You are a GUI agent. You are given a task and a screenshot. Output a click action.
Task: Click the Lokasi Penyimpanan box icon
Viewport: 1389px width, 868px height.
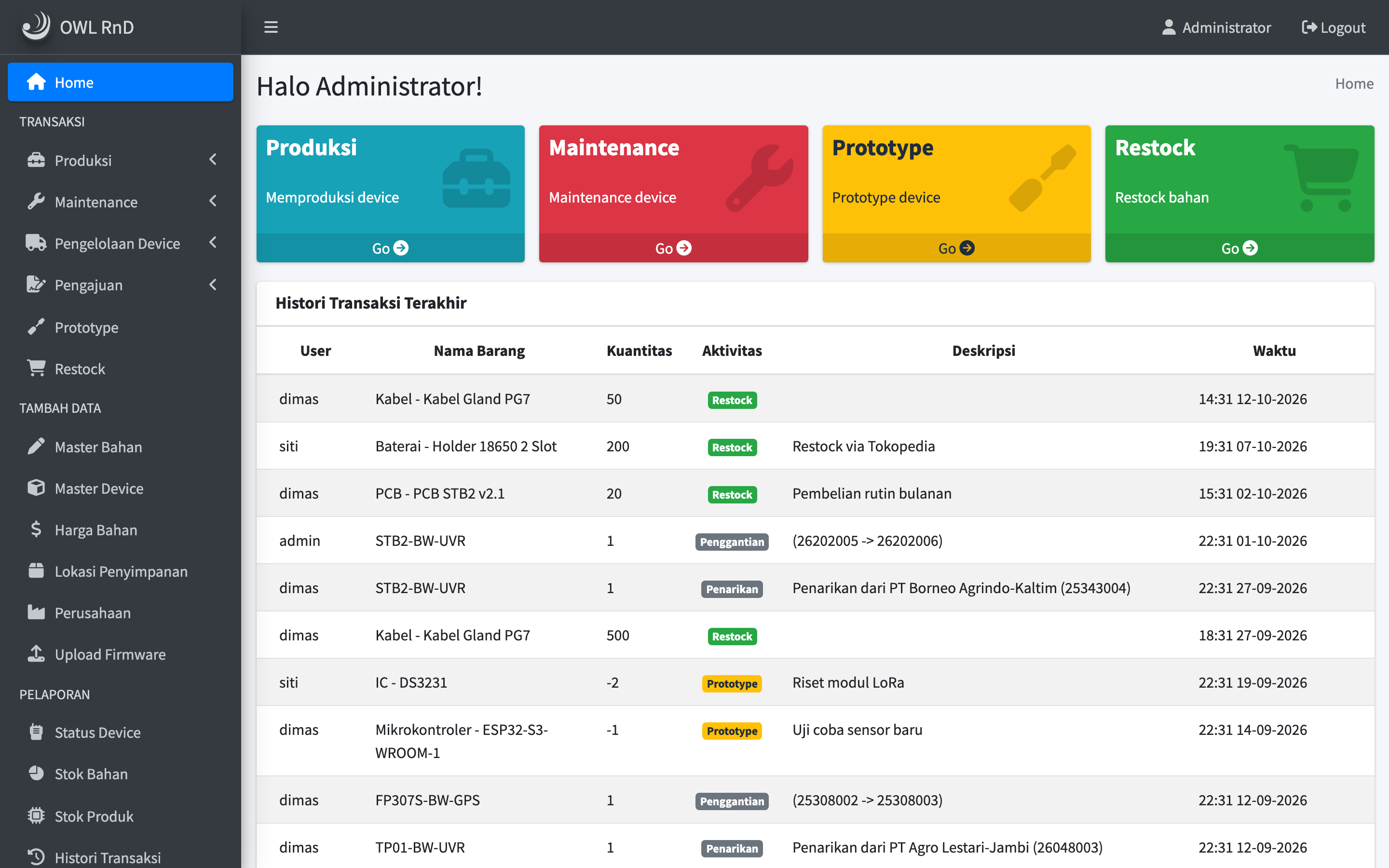pyautogui.click(x=36, y=570)
